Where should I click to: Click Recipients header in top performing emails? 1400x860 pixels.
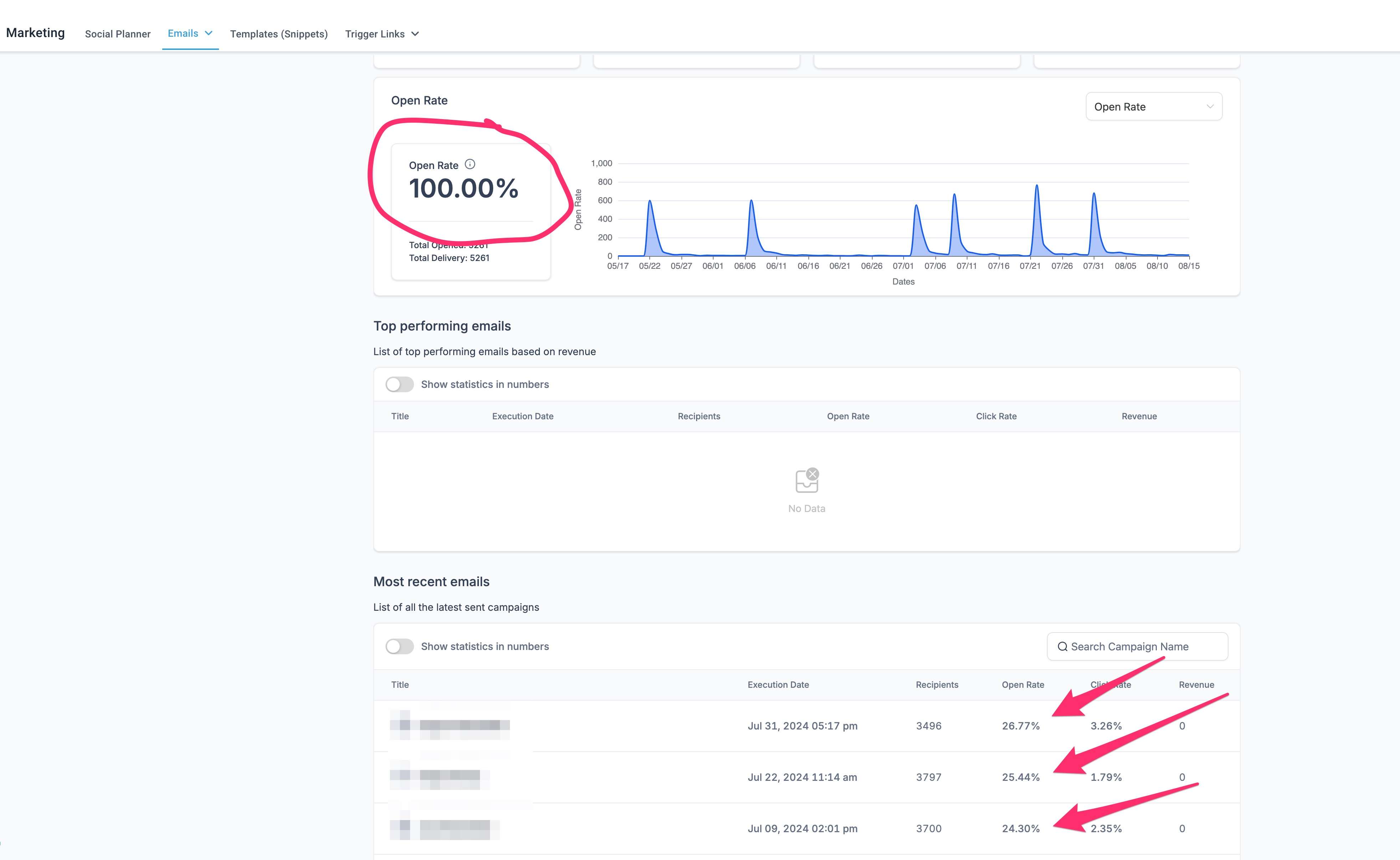click(x=699, y=416)
